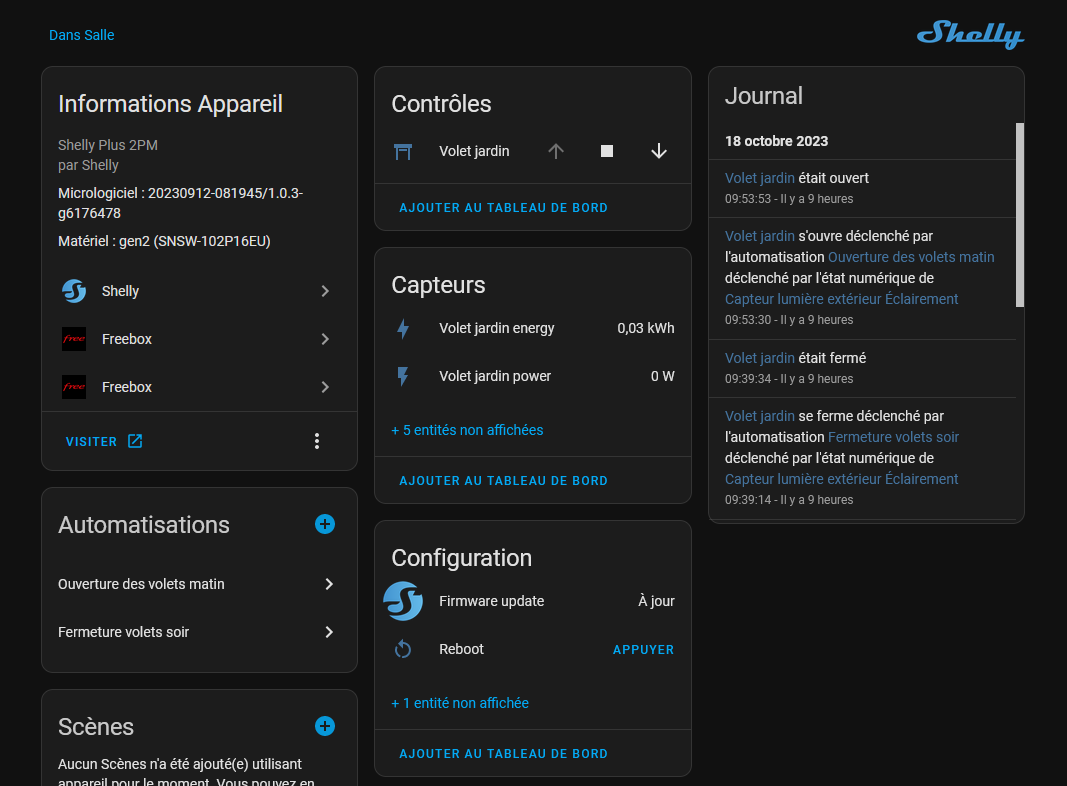Click the 0,03 kWh energy value
Screen dimensions: 1067x786
point(646,329)
